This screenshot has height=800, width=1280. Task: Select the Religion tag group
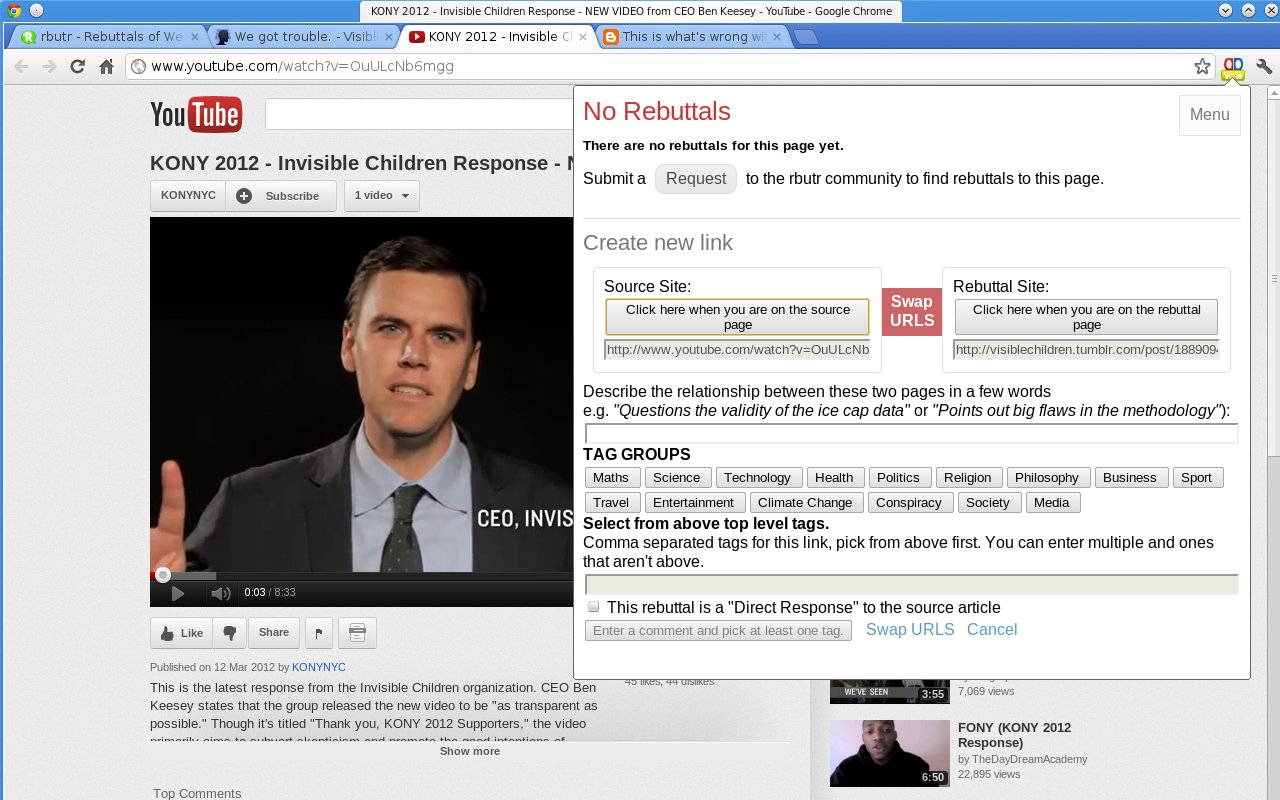coord(968,478)
